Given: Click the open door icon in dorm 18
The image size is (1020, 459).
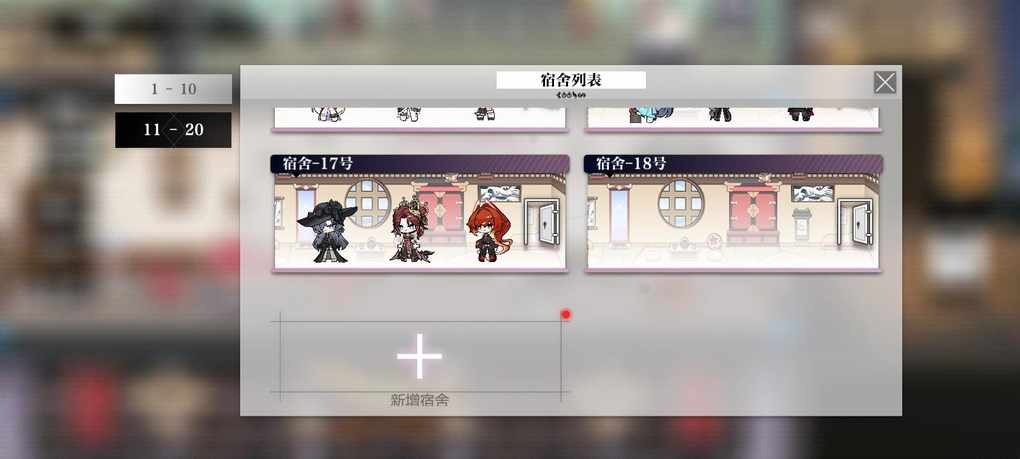Looking at the screenshot, I should point(856,223).
